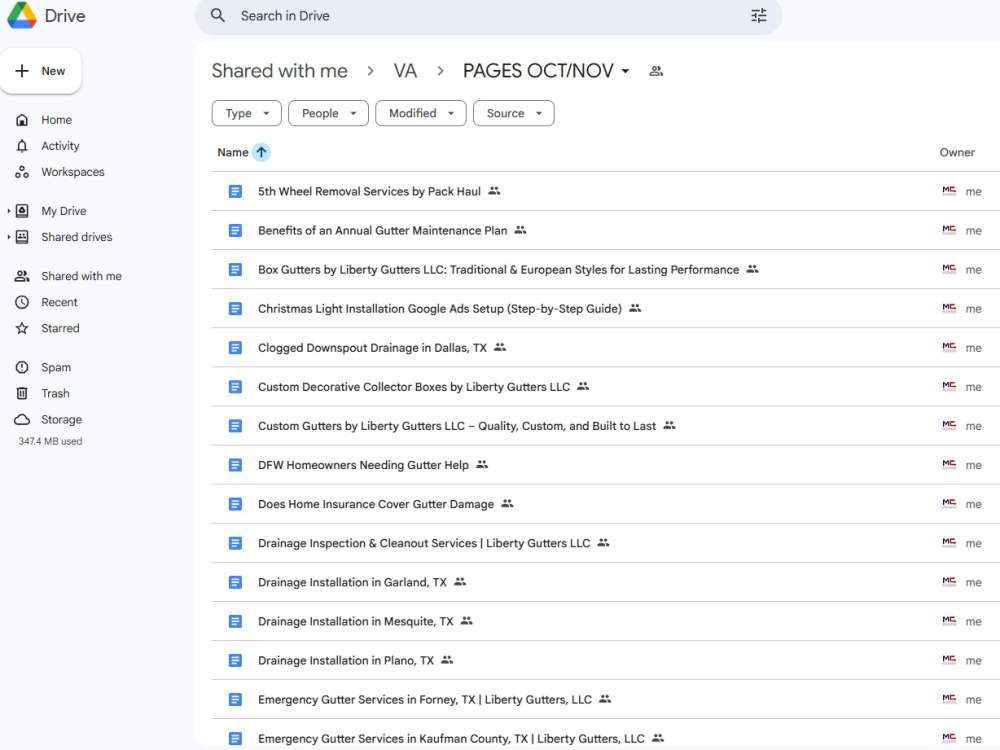Click the VA breadcrumb
Image resolution: width=1000 pixels, height=750 pixels.
[x=405, y=71]
